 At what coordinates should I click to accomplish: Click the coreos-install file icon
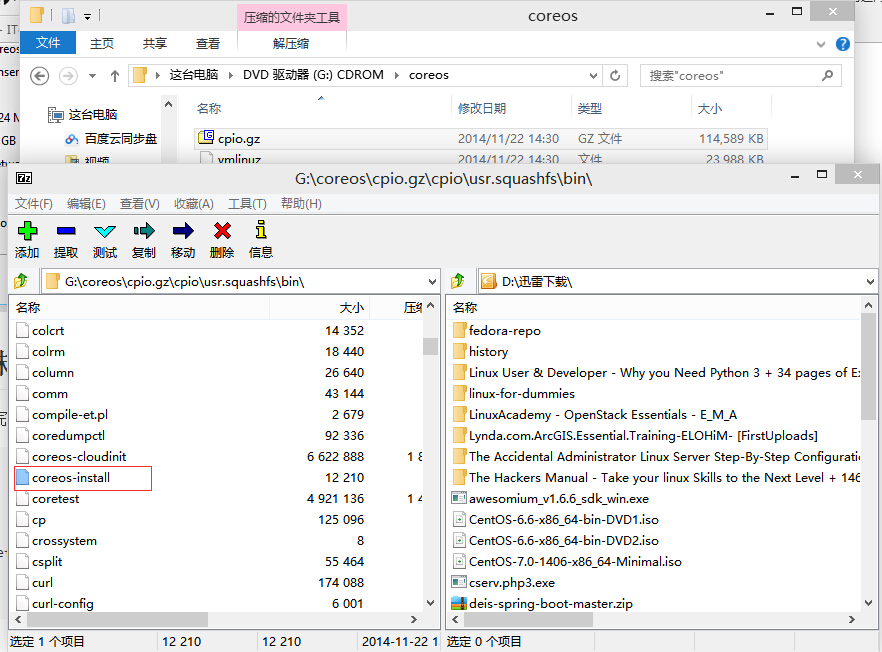(x=22, y=478)
